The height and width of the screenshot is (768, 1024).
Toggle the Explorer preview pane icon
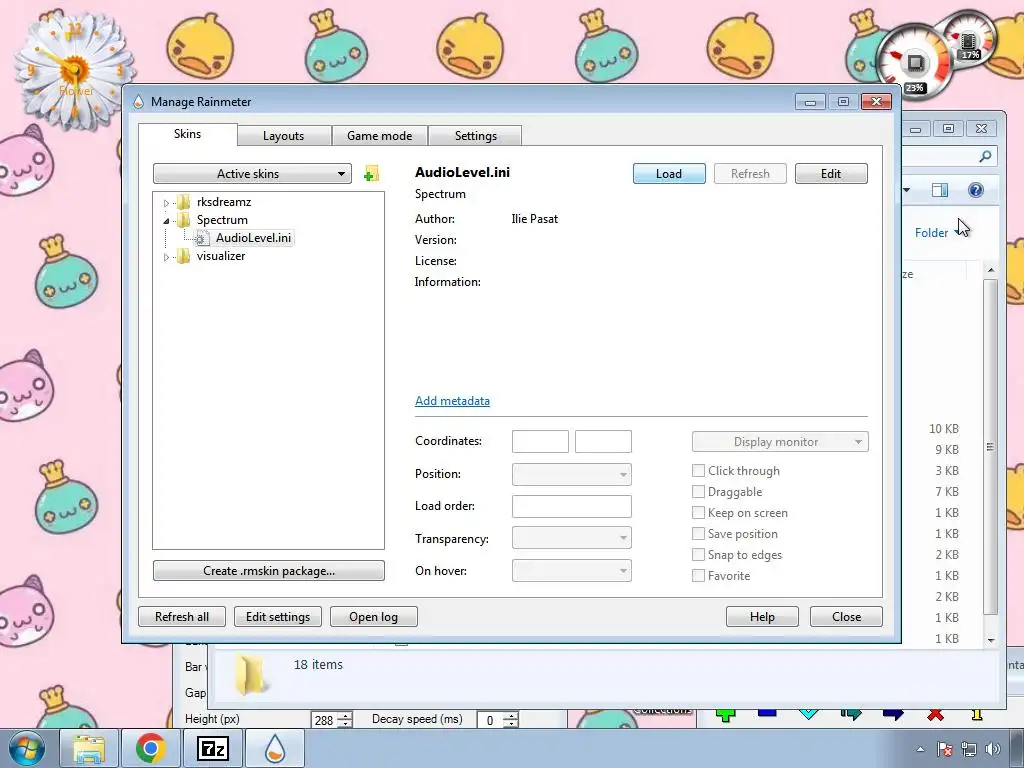[940, 190]
